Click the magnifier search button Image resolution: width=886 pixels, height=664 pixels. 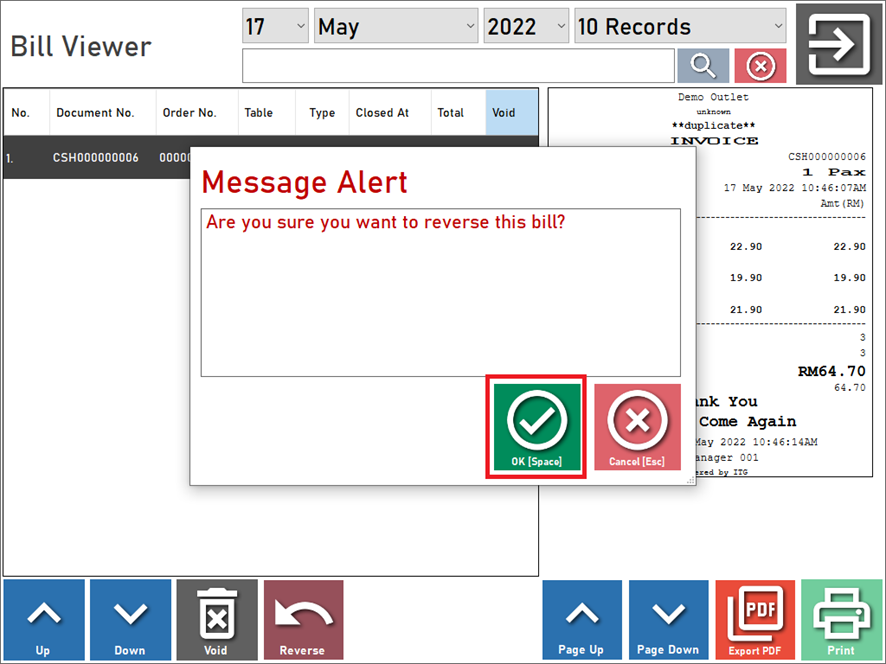pos(703,66)
